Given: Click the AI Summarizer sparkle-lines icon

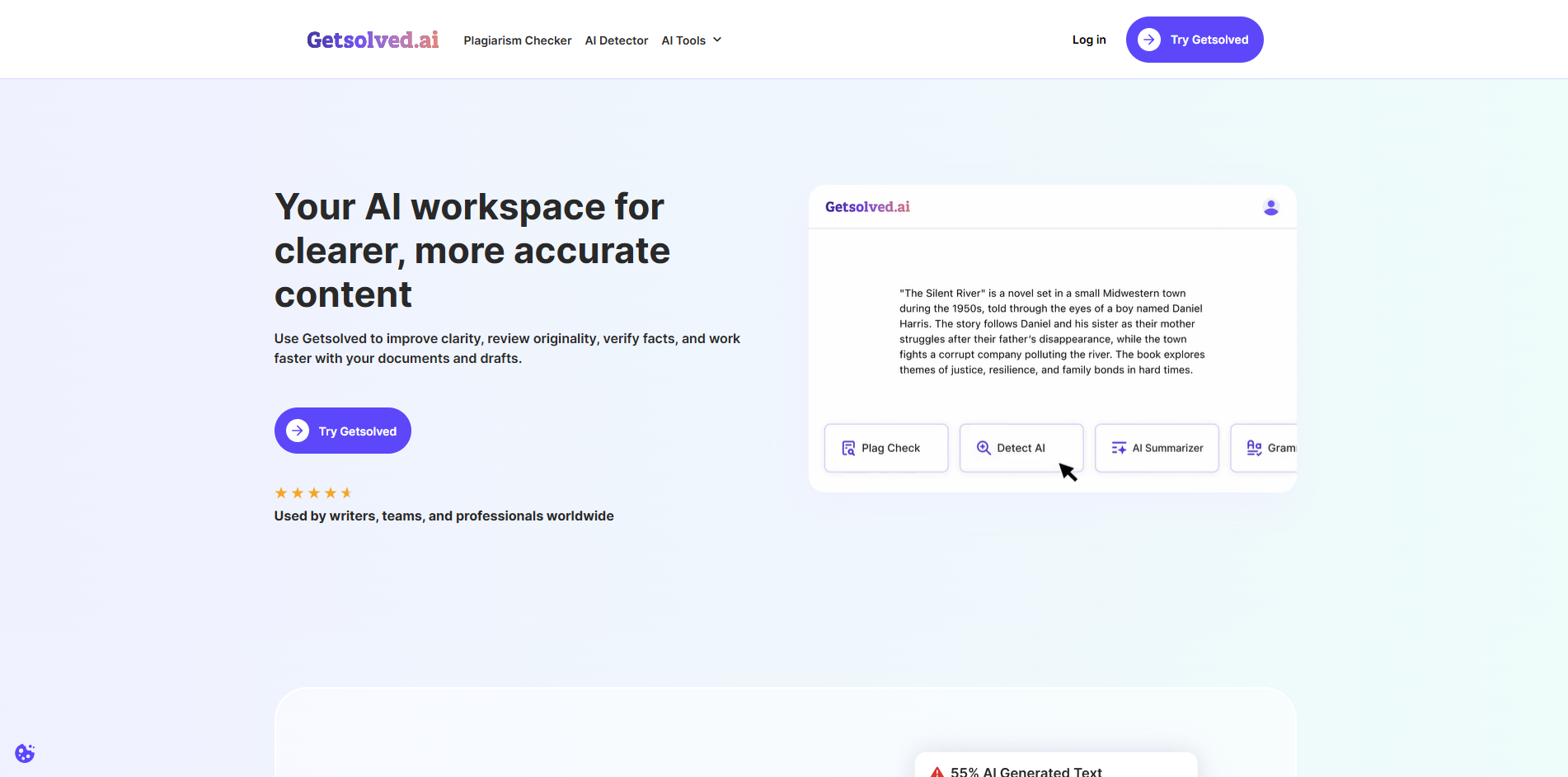Looking at the screenshot, I should [x=1119, y=448].
